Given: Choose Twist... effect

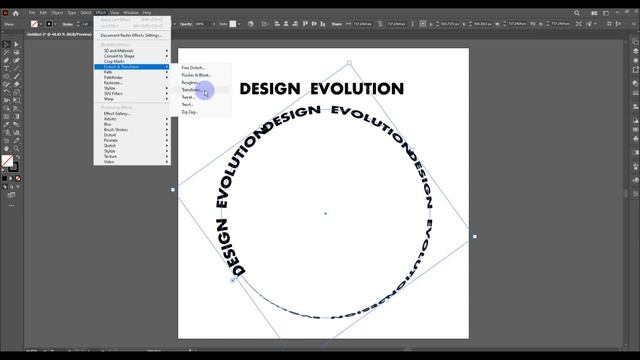Looking at the screenshot, I should point(200,104).
